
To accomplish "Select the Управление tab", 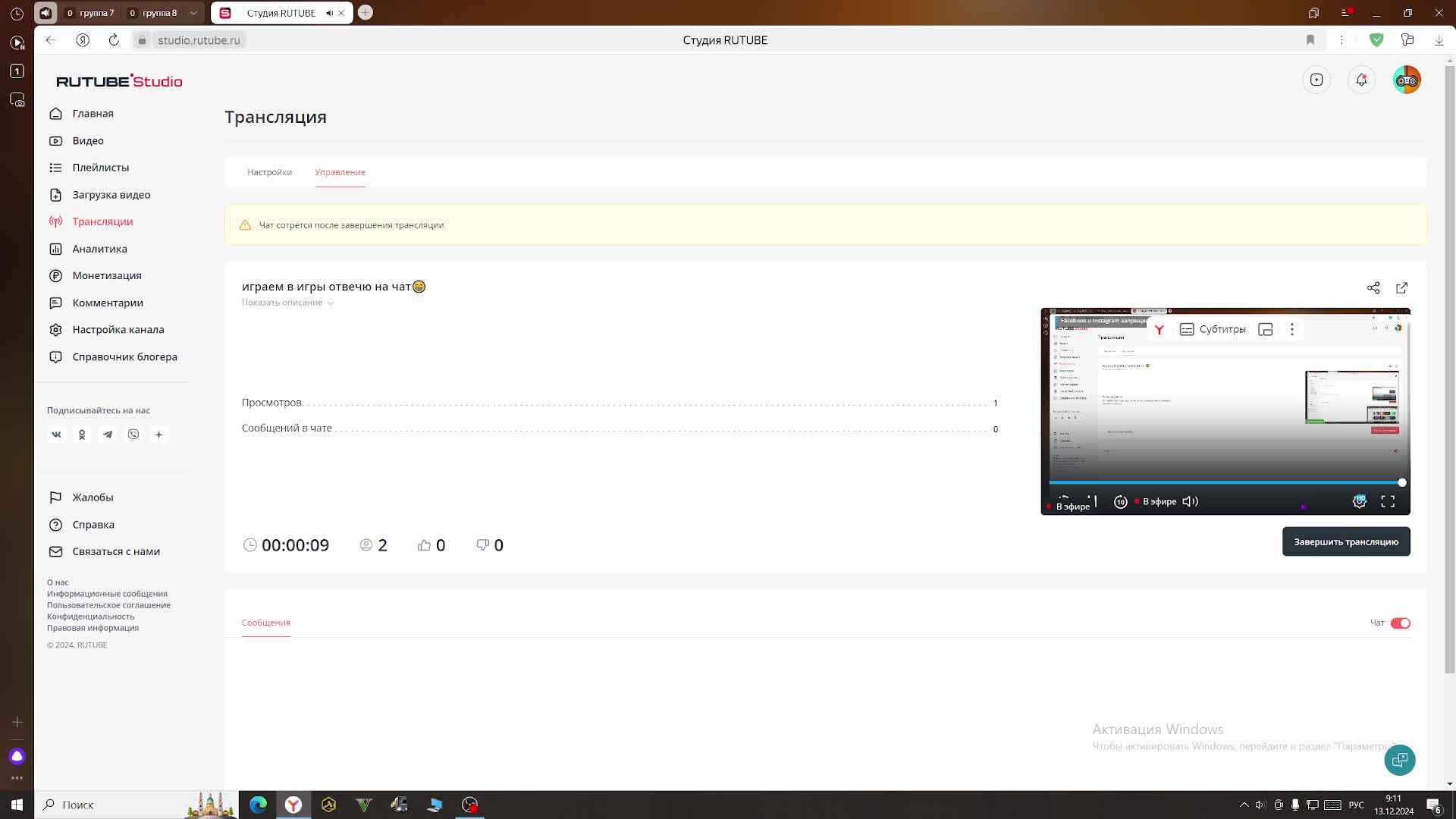I will 340,172.
